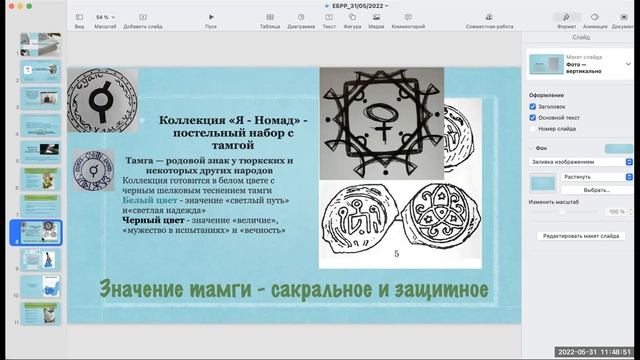Open the Вид view options icon
The height and width of the screenshot is (360, 640).
(79, 17)
